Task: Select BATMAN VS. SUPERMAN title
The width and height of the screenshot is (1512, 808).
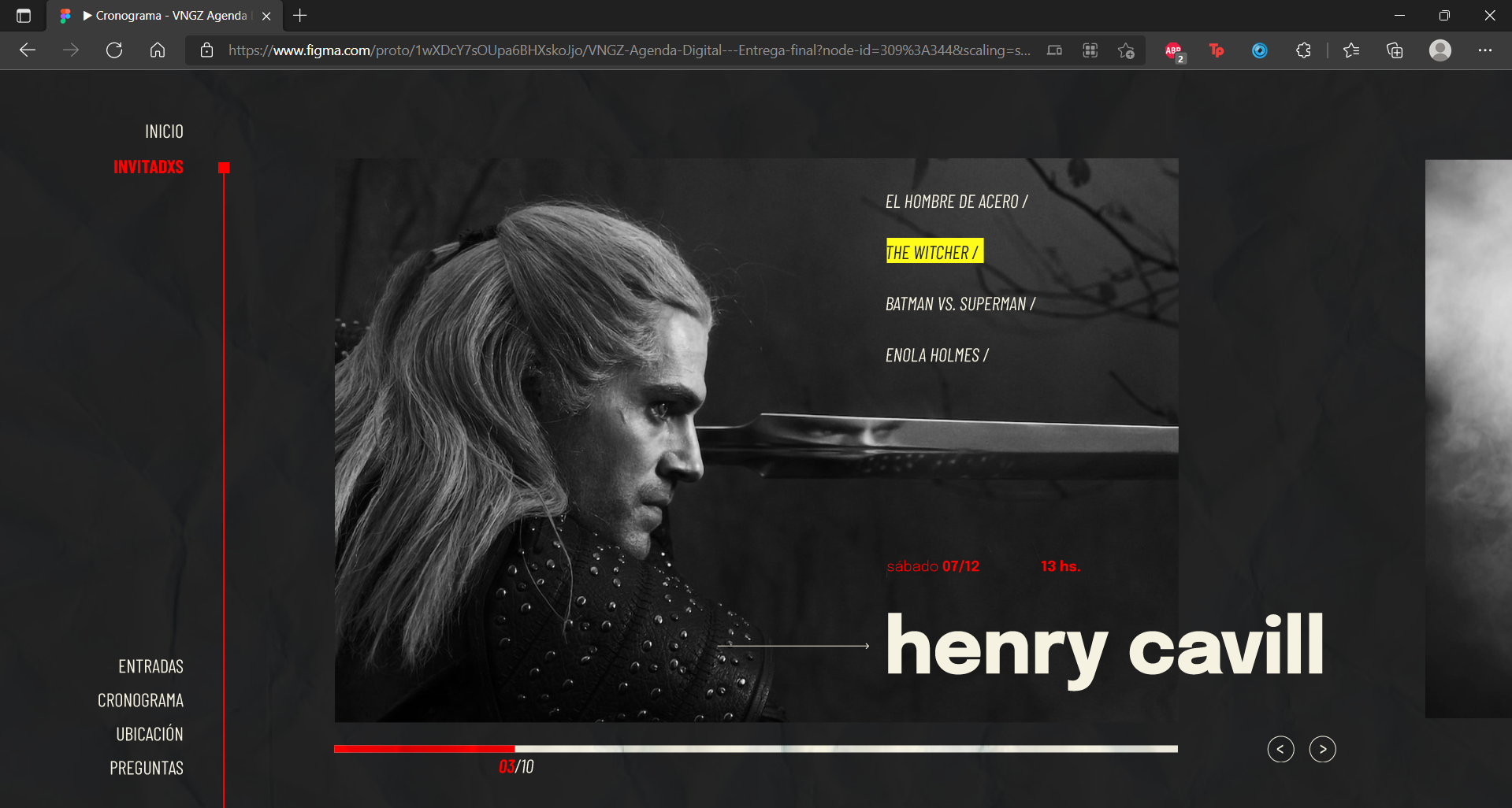Action: [x=960, y=304]
